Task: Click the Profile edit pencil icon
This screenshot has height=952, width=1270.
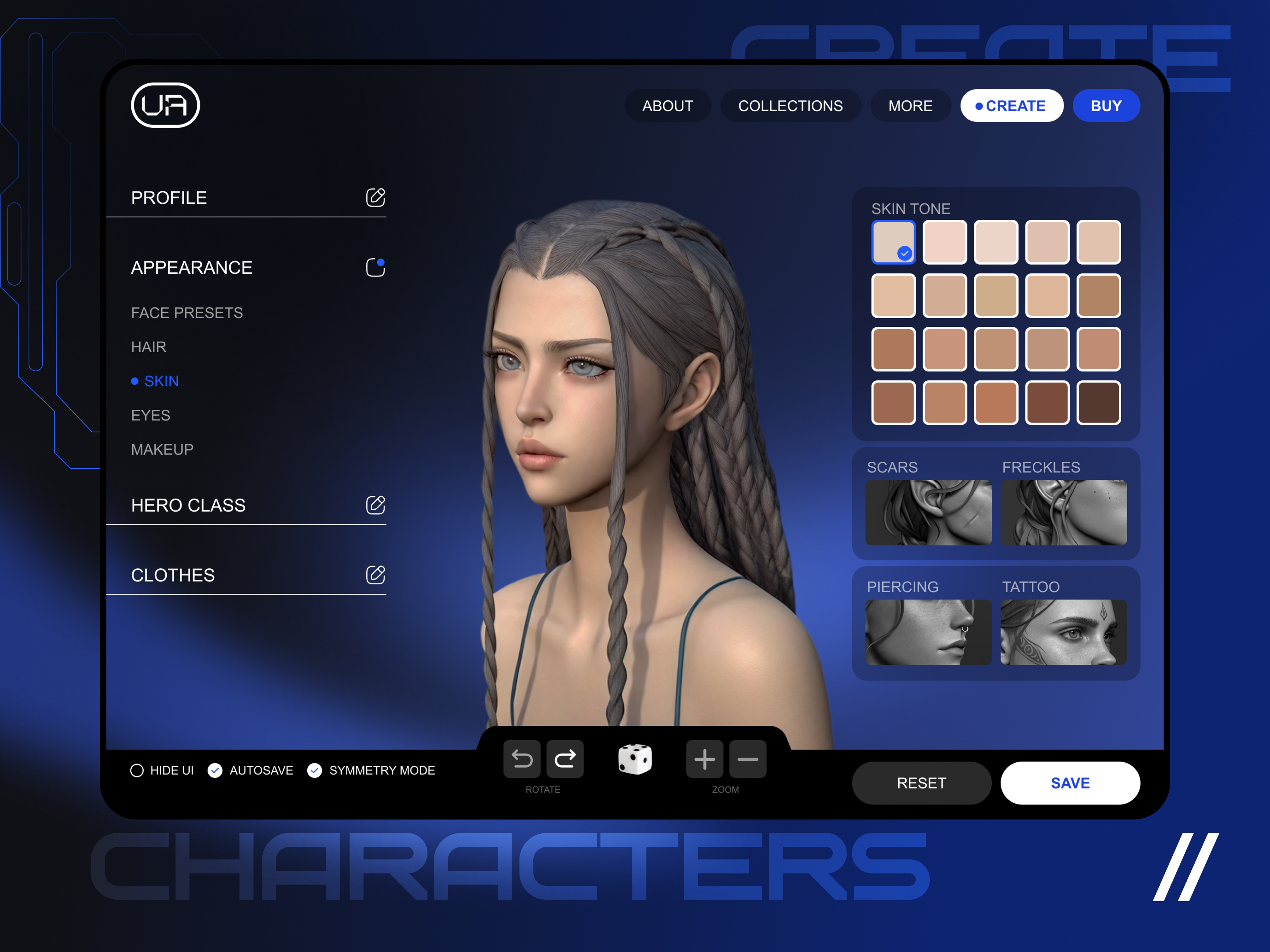Action: click(x=375, y=198)
